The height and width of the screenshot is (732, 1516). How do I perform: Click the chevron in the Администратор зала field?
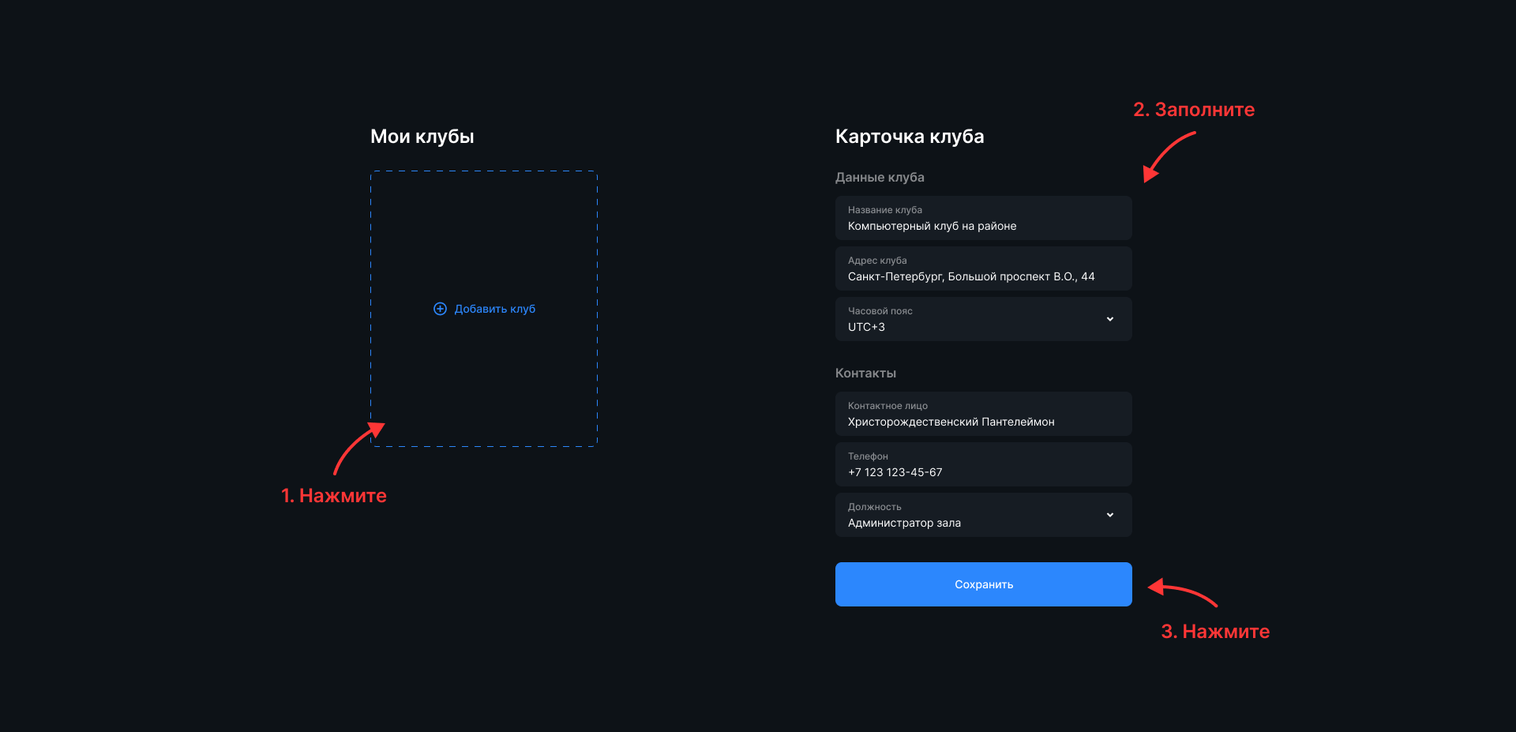pyautogui.click(x=1110, y=515)
